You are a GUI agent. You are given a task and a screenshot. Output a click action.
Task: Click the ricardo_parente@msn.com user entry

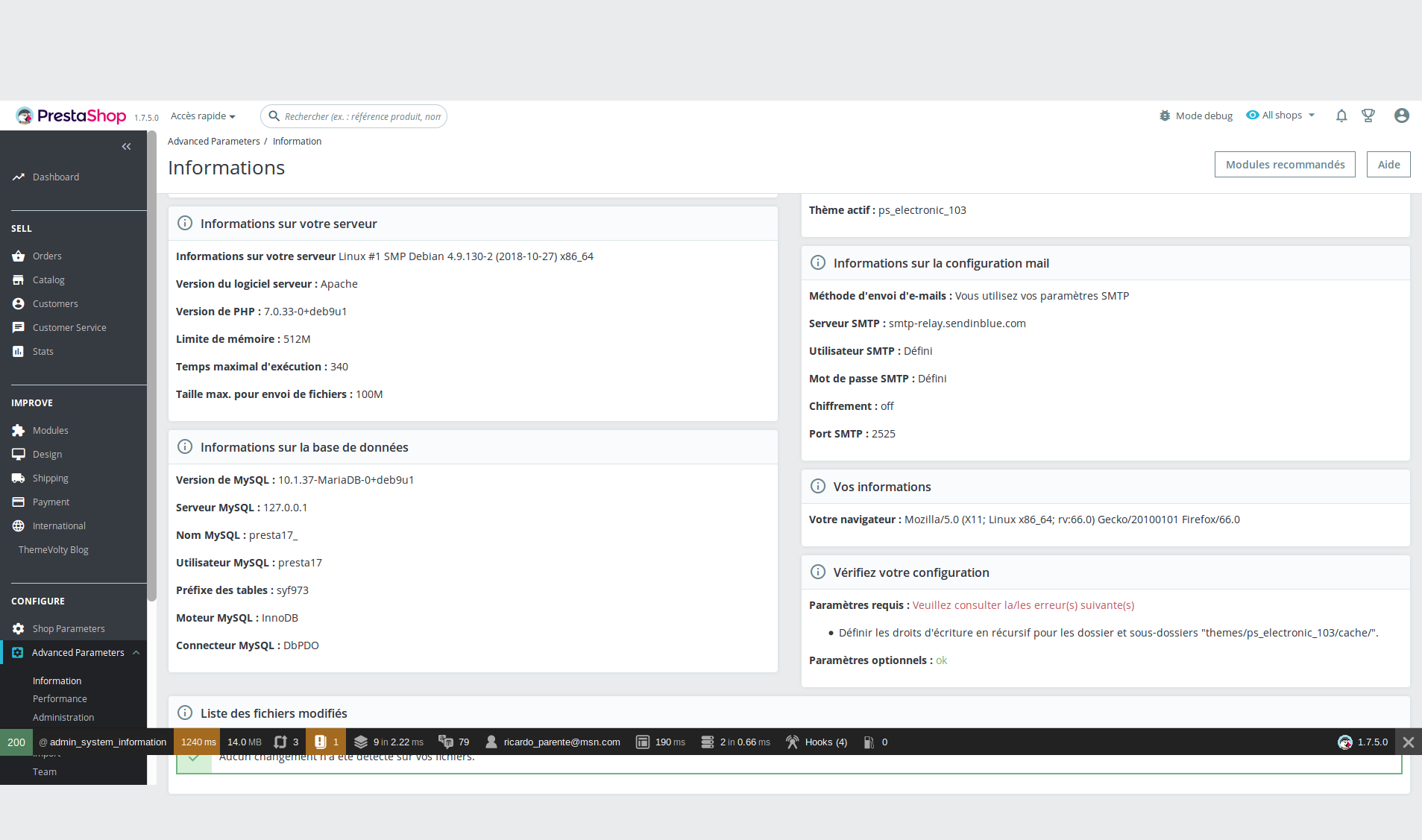point(553,742)
